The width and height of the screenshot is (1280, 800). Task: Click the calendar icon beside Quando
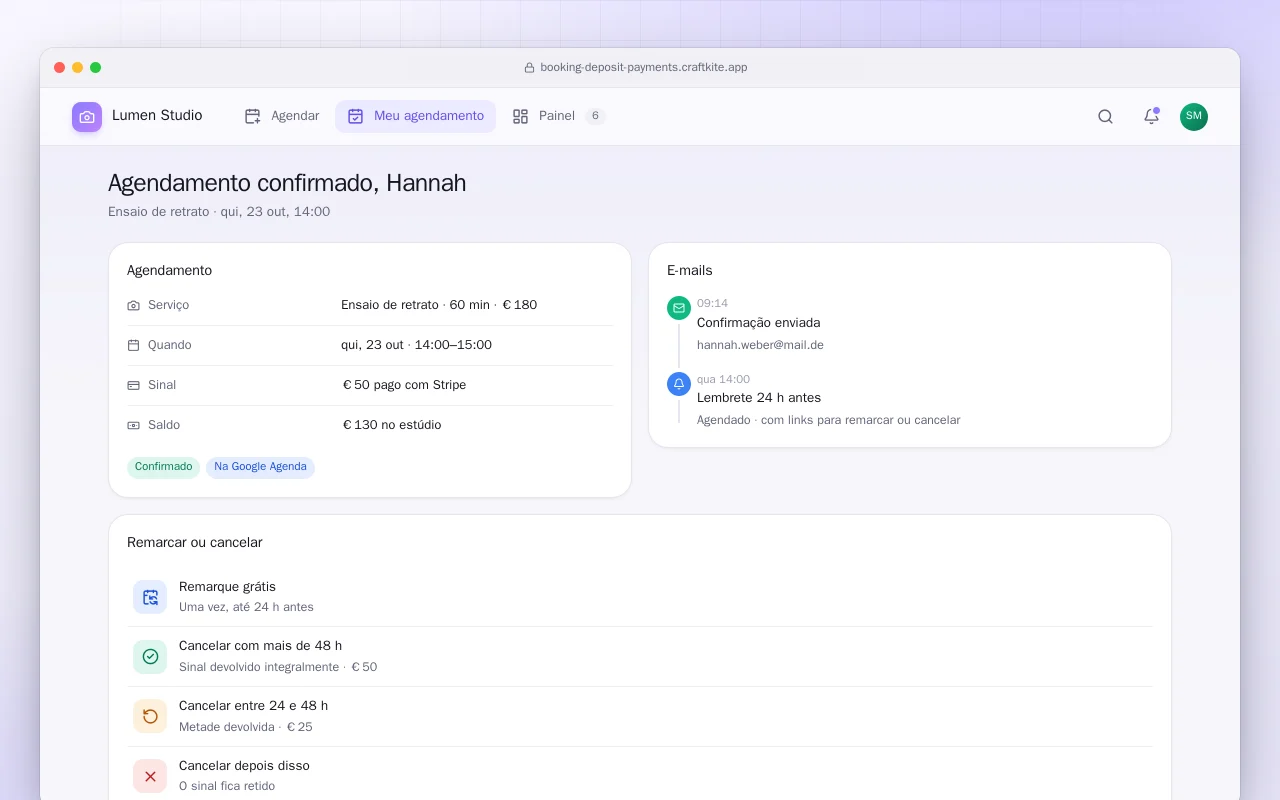click(x=134, y=345)
